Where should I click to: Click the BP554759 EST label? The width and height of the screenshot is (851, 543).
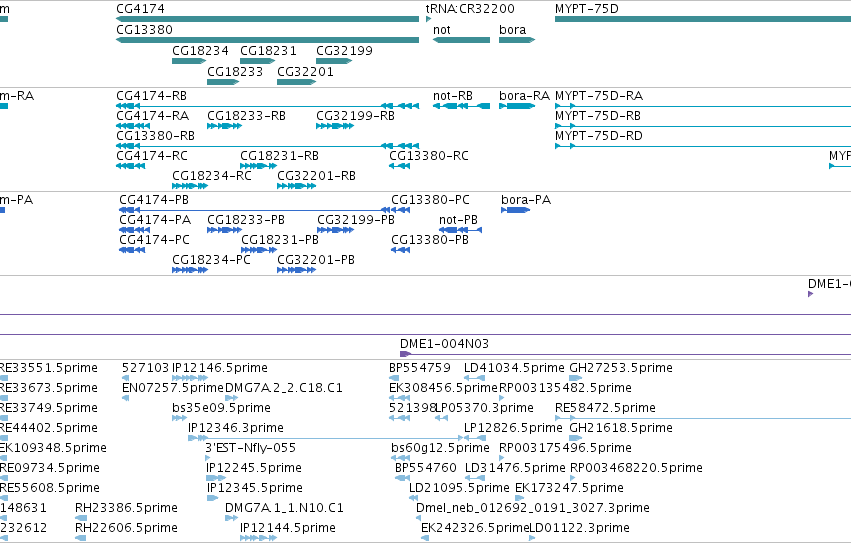point(420,368)
